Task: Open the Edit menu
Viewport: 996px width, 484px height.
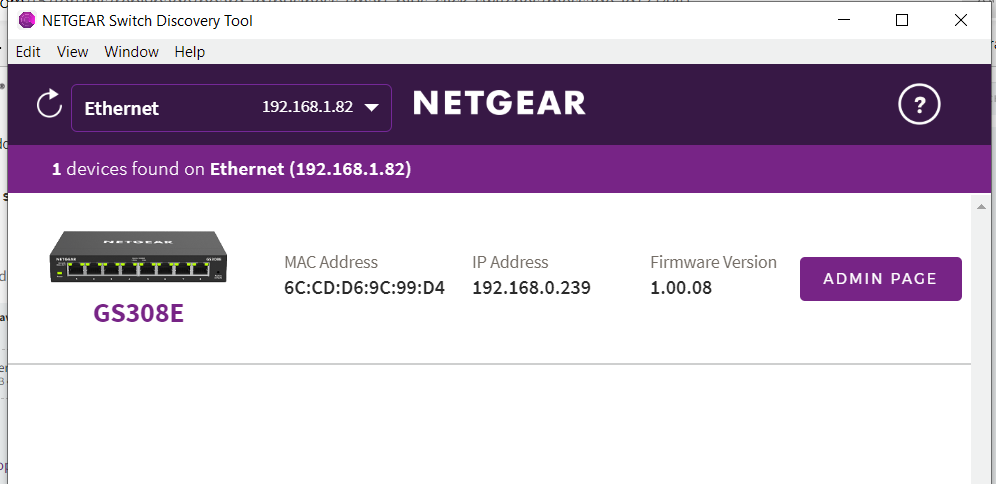Action: (x=28, y=52)
